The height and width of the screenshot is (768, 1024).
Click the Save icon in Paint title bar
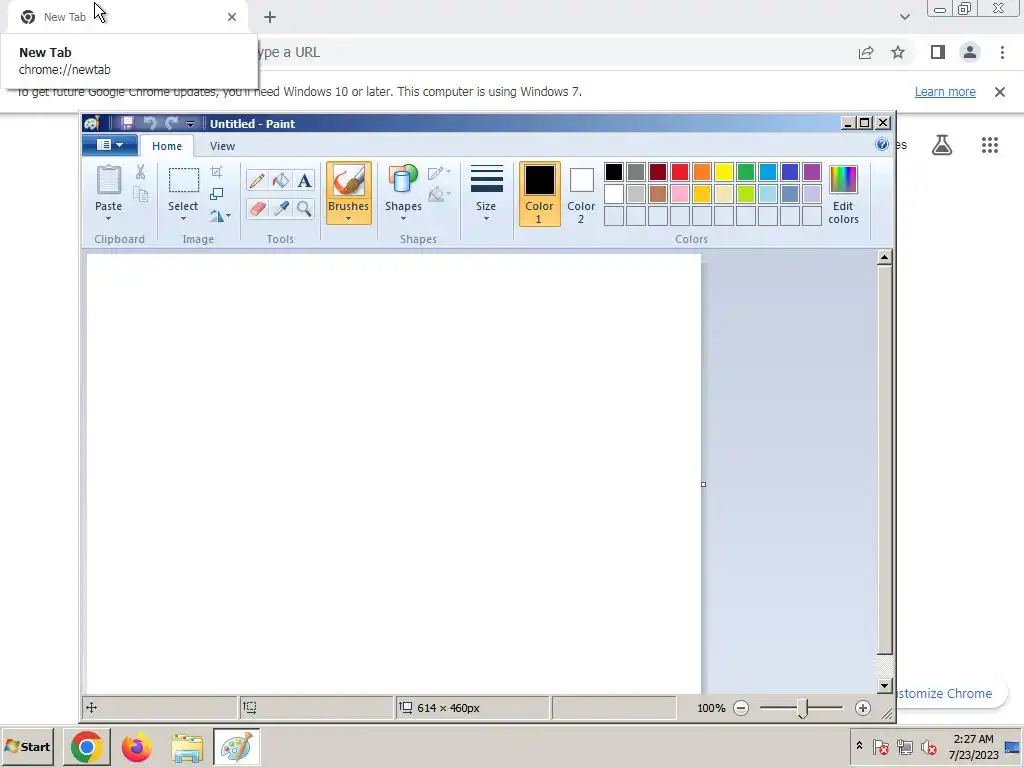127,123
